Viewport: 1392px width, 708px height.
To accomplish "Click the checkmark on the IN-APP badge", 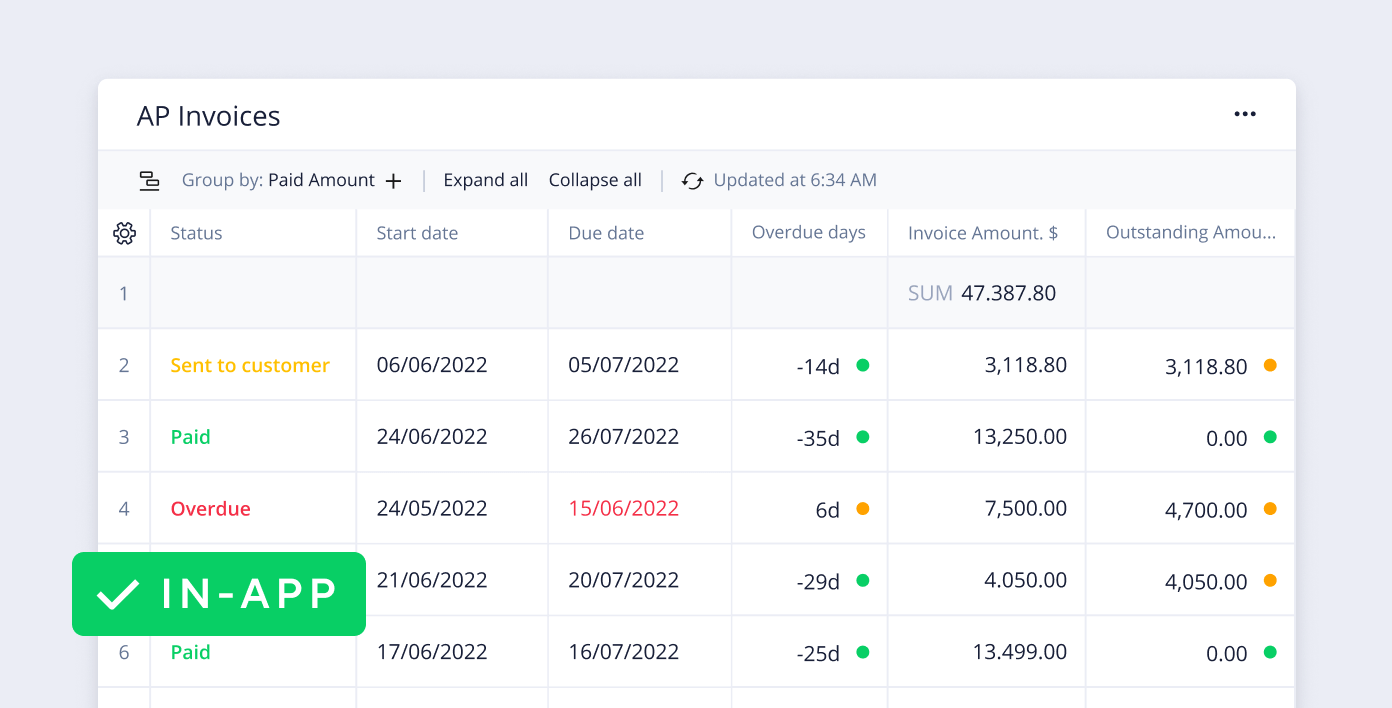I will coord(115,594).
